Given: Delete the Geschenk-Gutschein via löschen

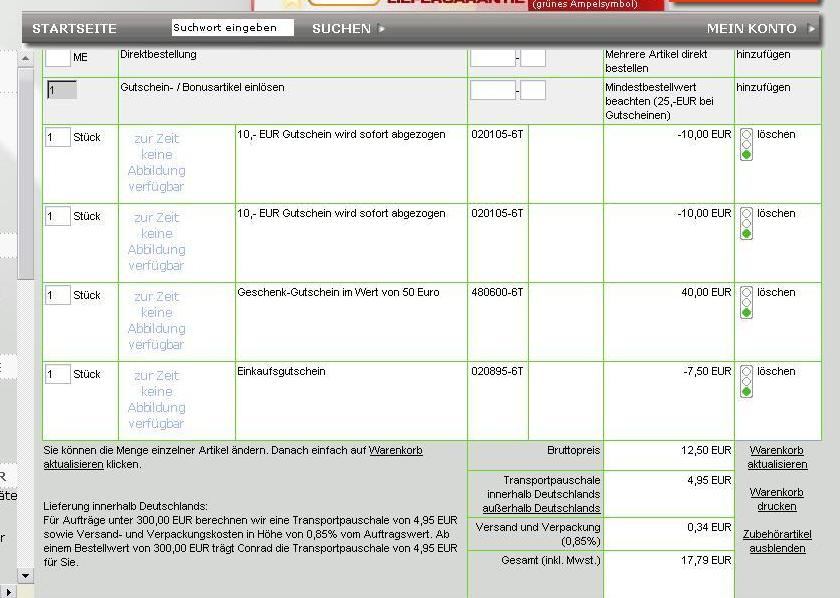Looking at the screenshot, I should coord(776,293).
